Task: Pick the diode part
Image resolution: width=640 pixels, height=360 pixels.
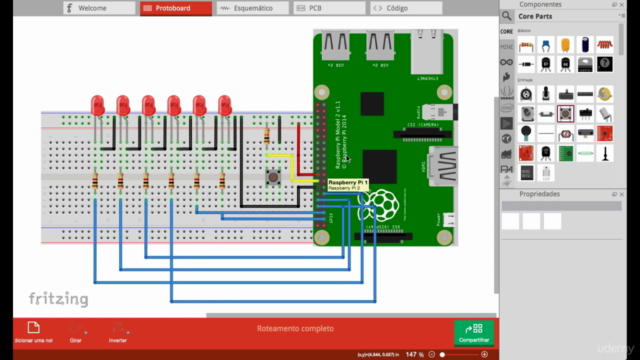Action: pyautogui.click(x=526, y=64)
